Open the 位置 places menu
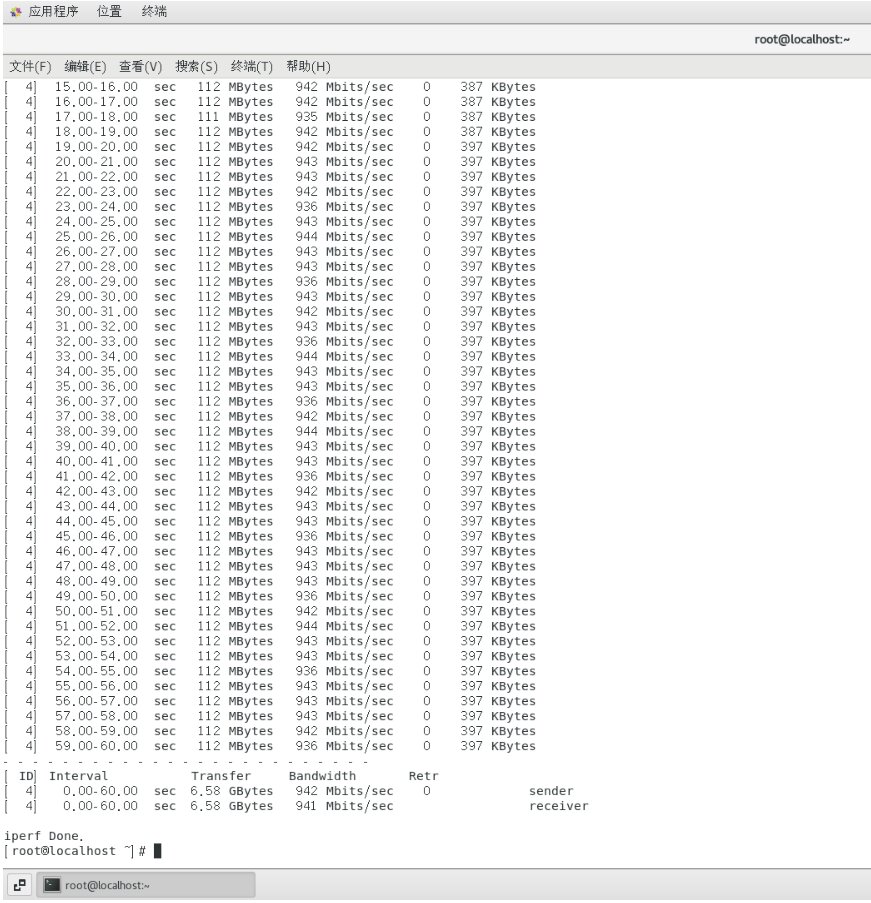Screen dimensions: 871x903 point(110,12)
